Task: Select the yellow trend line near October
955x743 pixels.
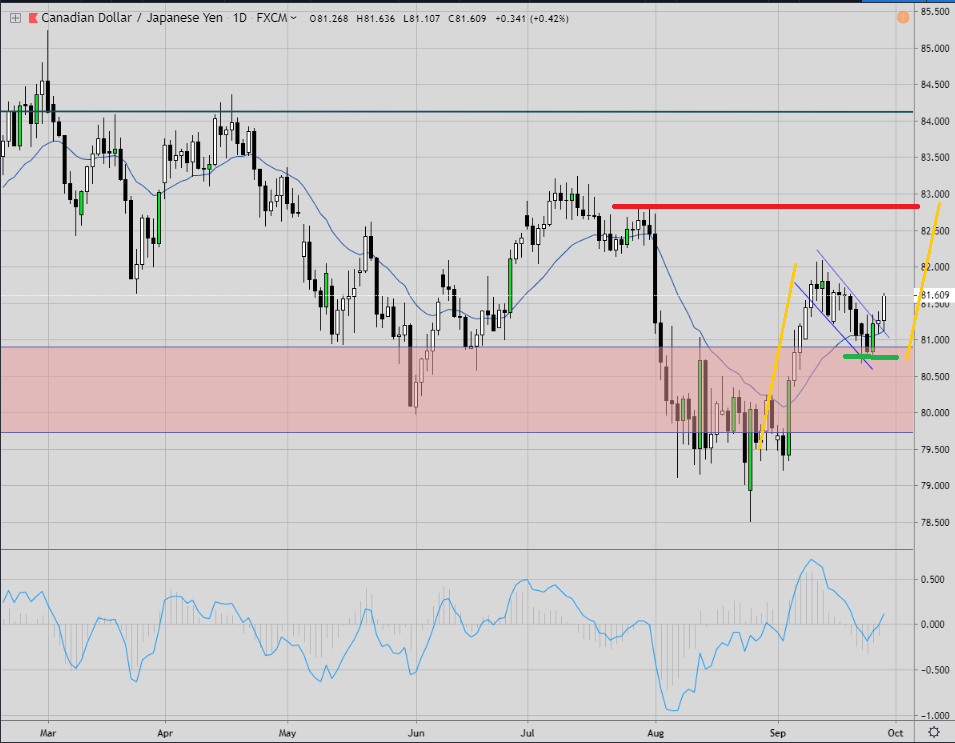Action: (923, 282)
